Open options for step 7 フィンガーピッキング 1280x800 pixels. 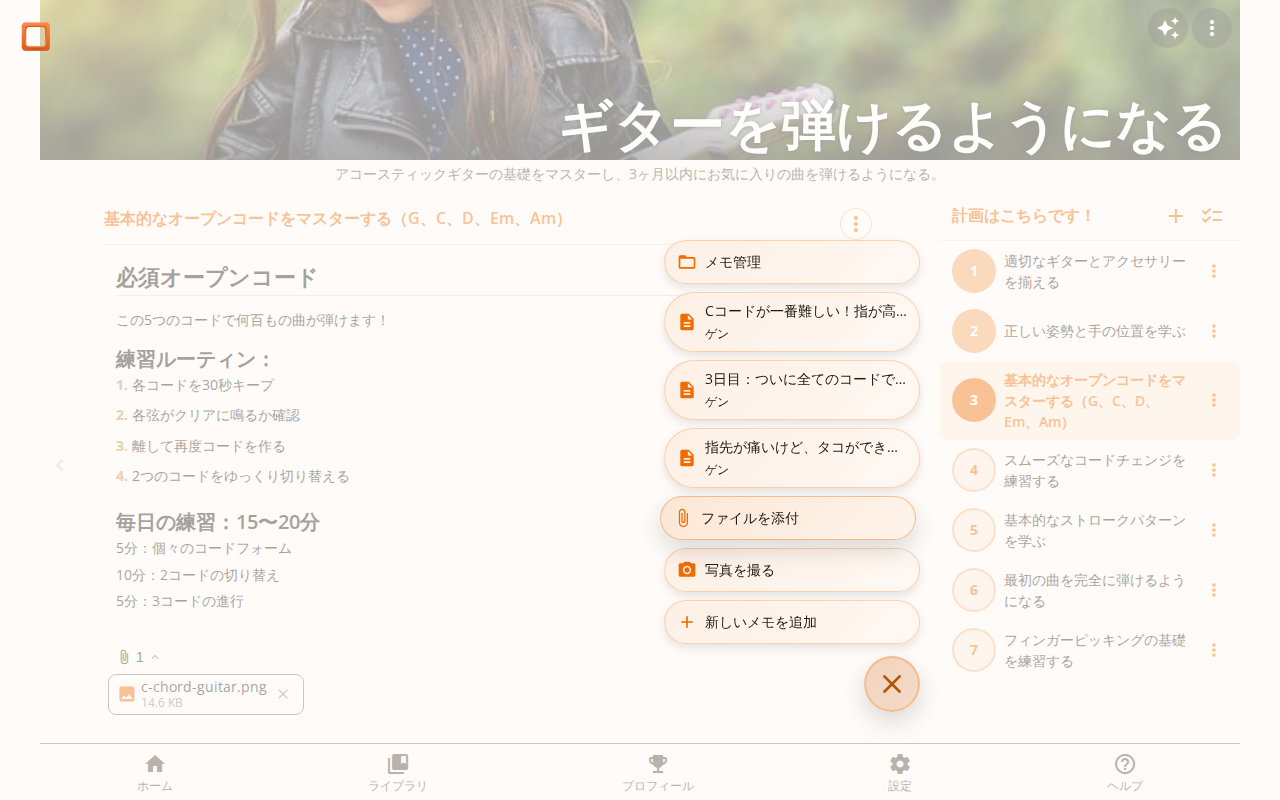pos(1214,650)
